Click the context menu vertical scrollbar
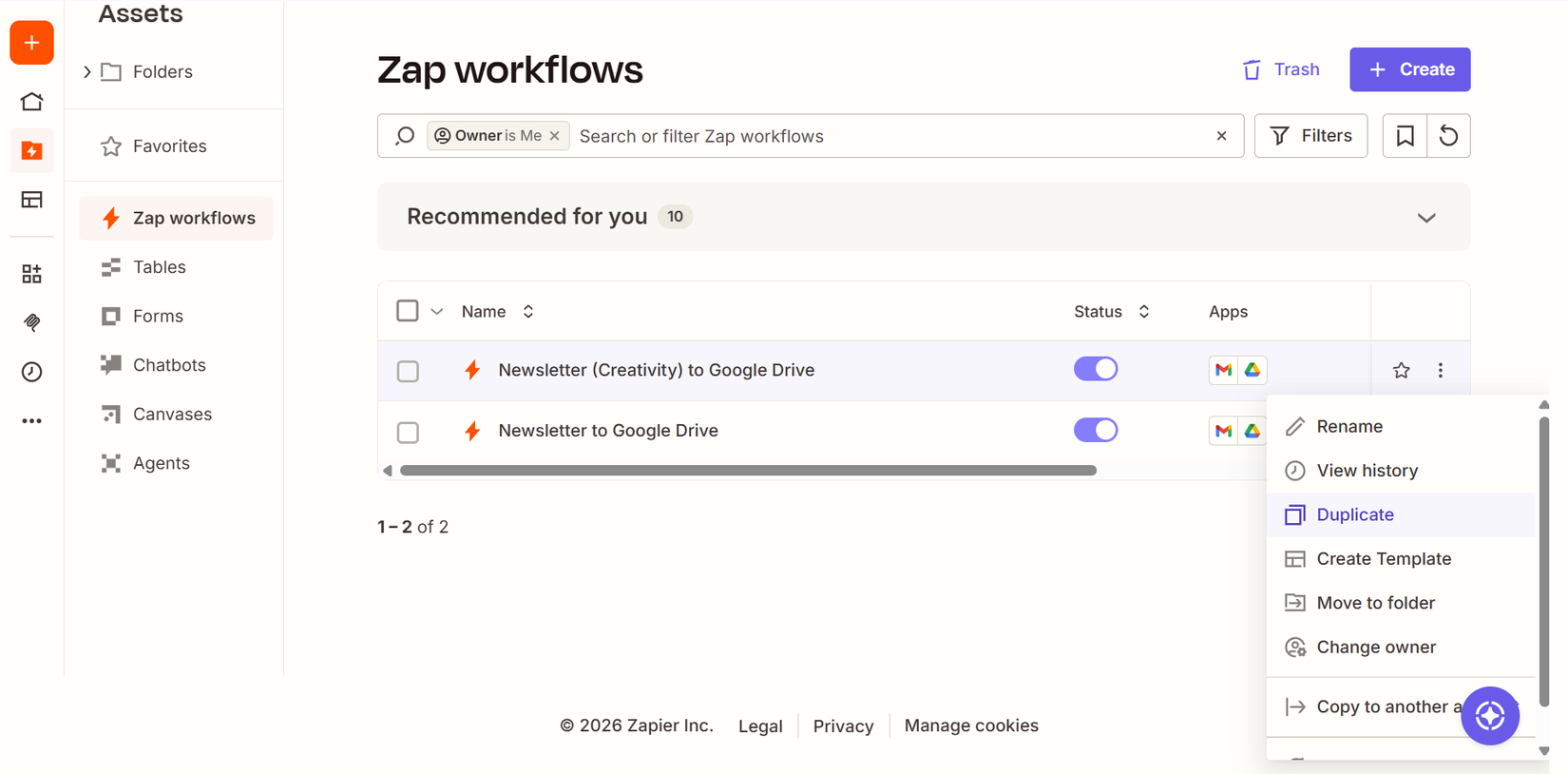 [1543, 561]
